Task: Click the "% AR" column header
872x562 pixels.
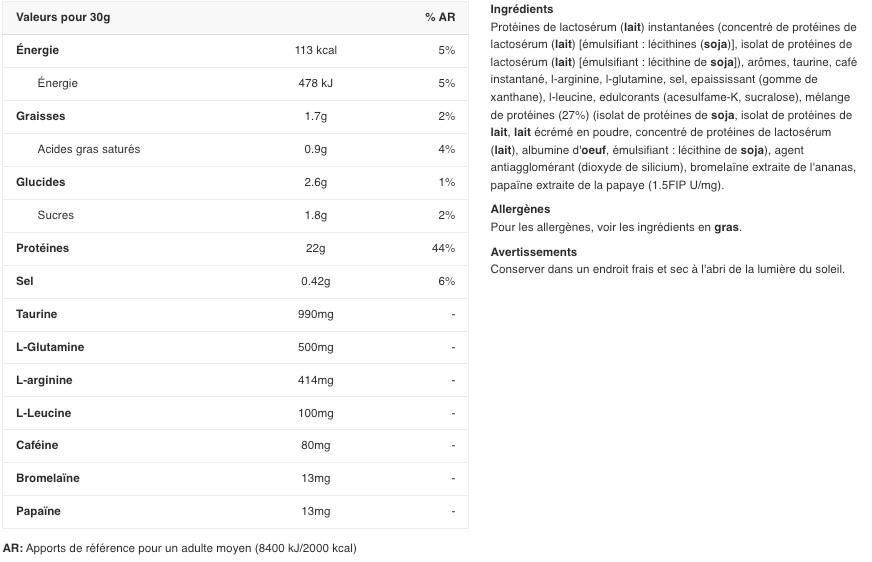Action: [440, 17]
